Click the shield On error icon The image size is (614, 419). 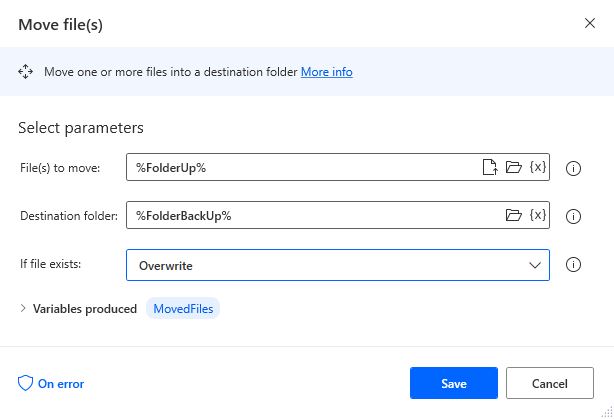[25, 383]
